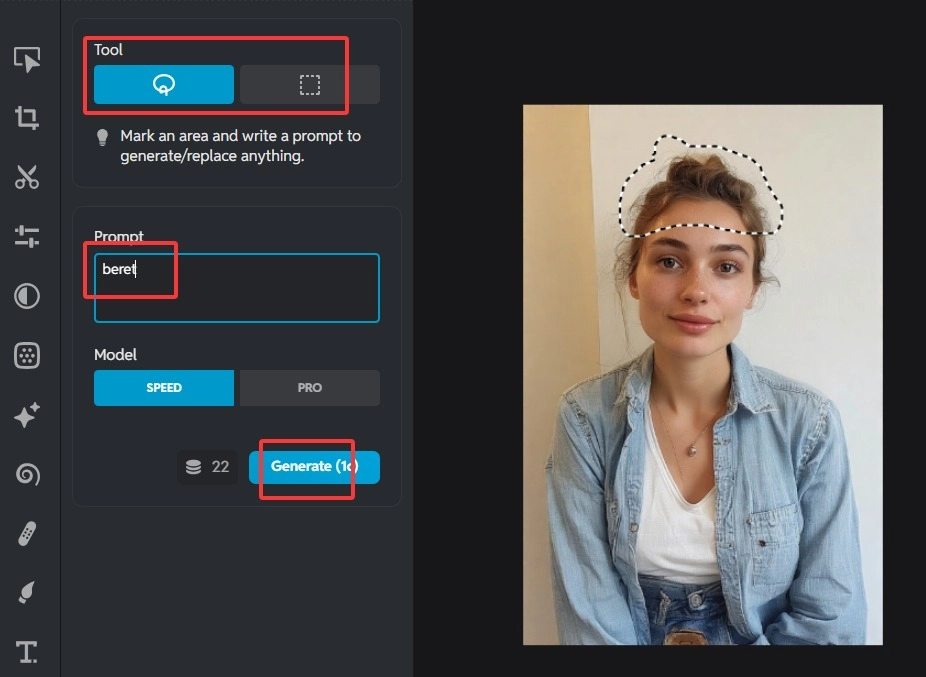Select the Crop tool
Screen dimensions: 926x677
pyautogui.click(x=29, y=119)
